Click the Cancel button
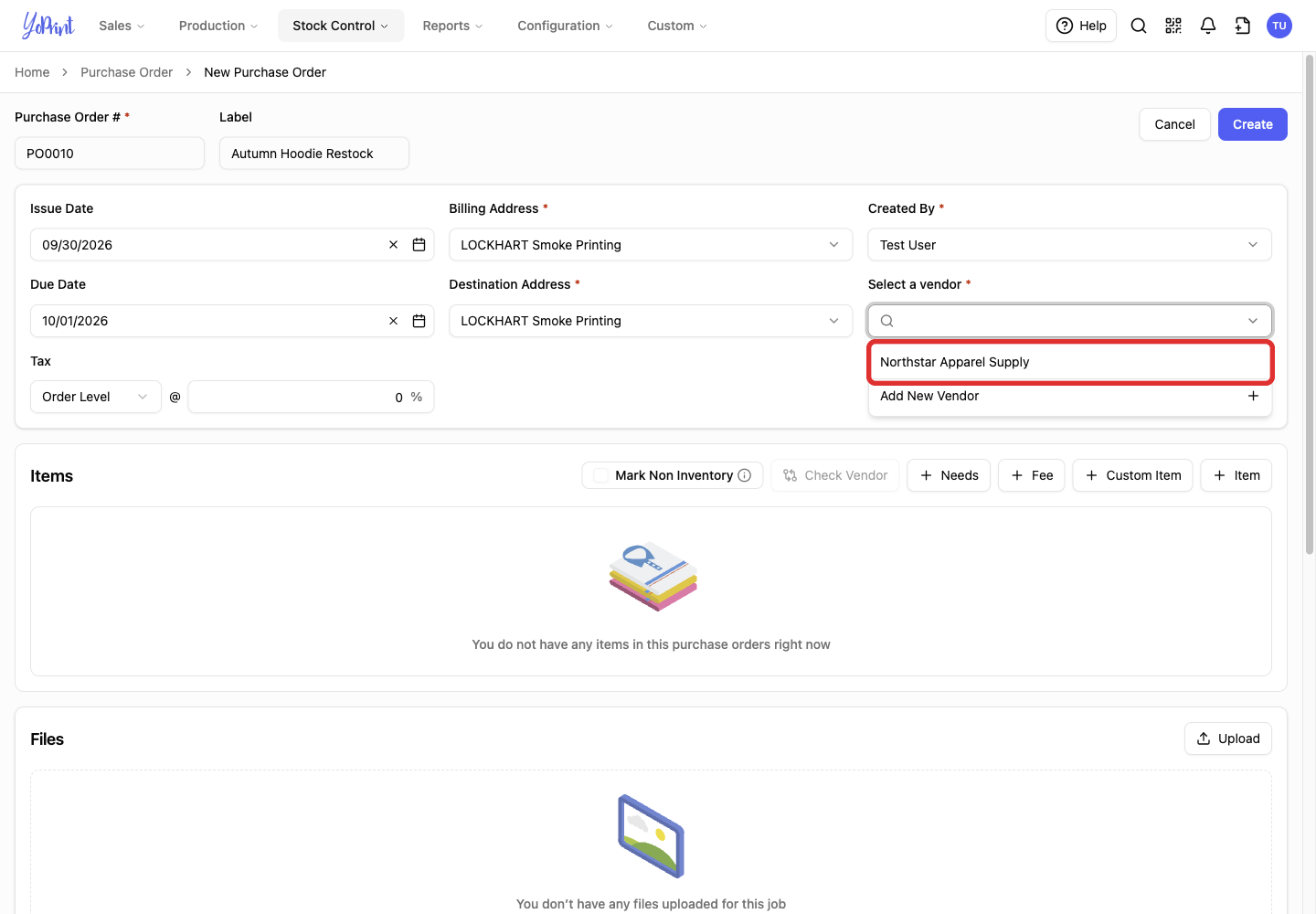 [x=1175, y=124]
